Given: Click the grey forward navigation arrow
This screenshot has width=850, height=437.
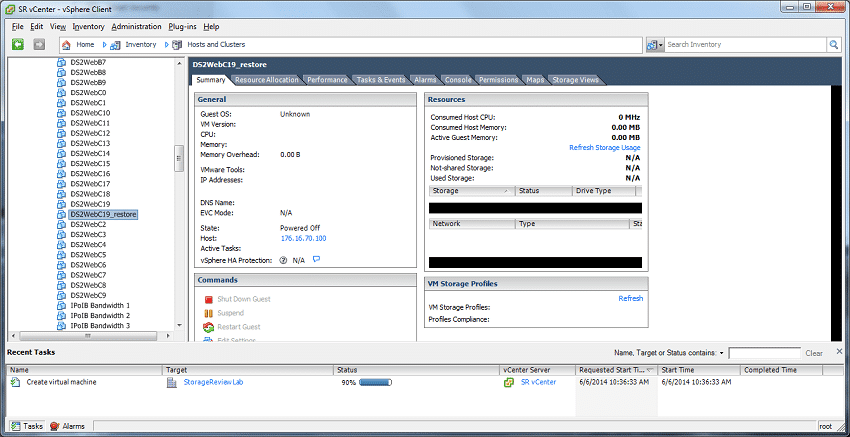Looking at the screenshot, I should click(x=38, y=44).
